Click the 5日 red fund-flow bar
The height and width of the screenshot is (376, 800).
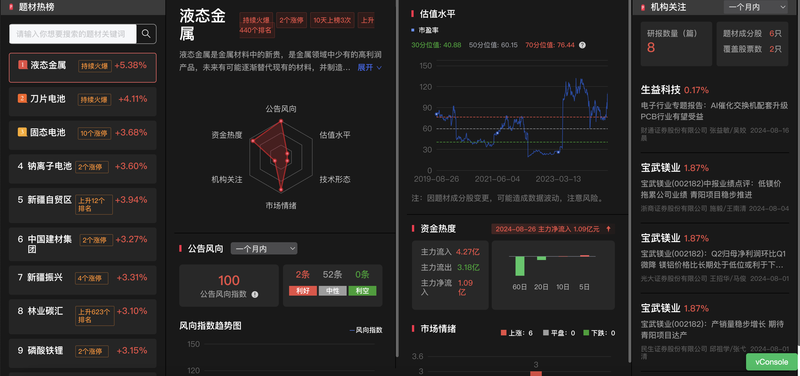pyautogui.click(x=584, y=256)
